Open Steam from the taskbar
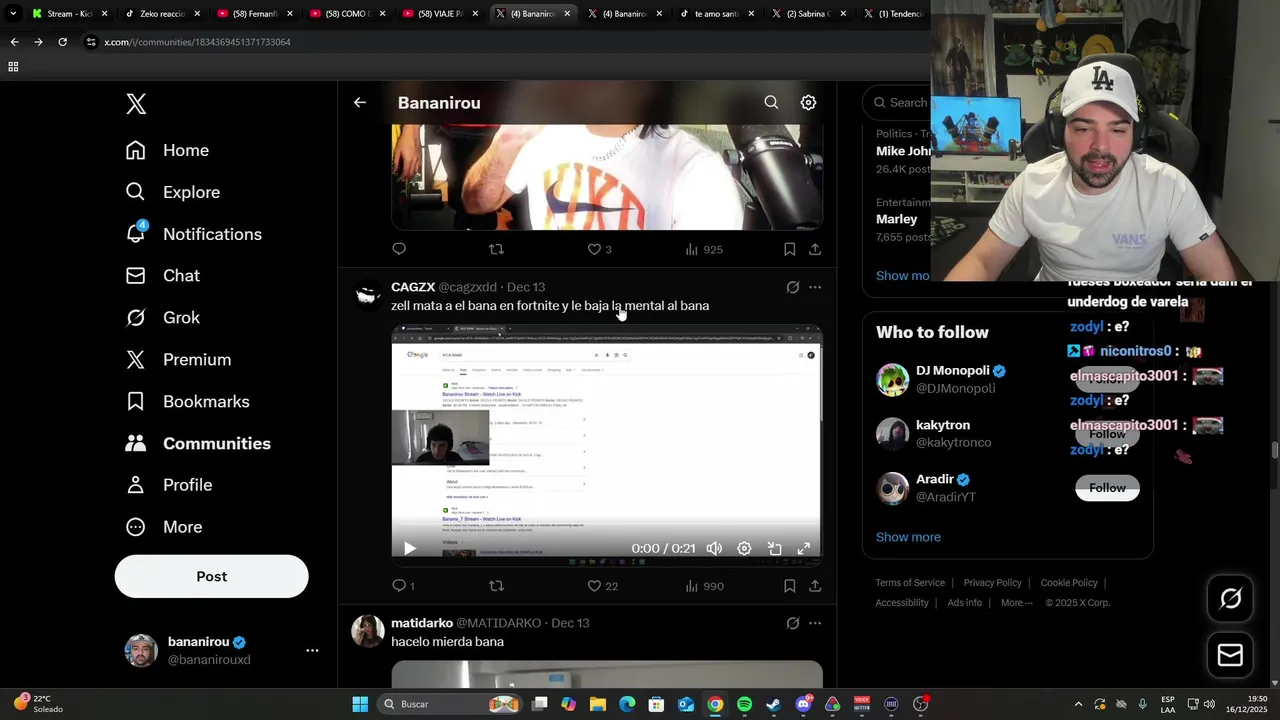 pyautogui.click(x=774, y=704)
